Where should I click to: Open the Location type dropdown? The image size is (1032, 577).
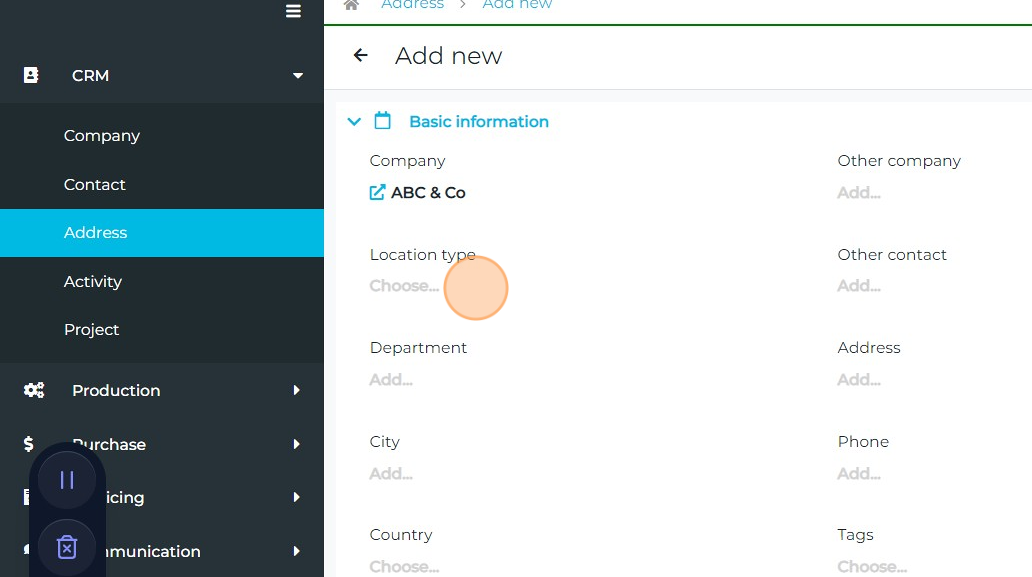click(404, 286)
